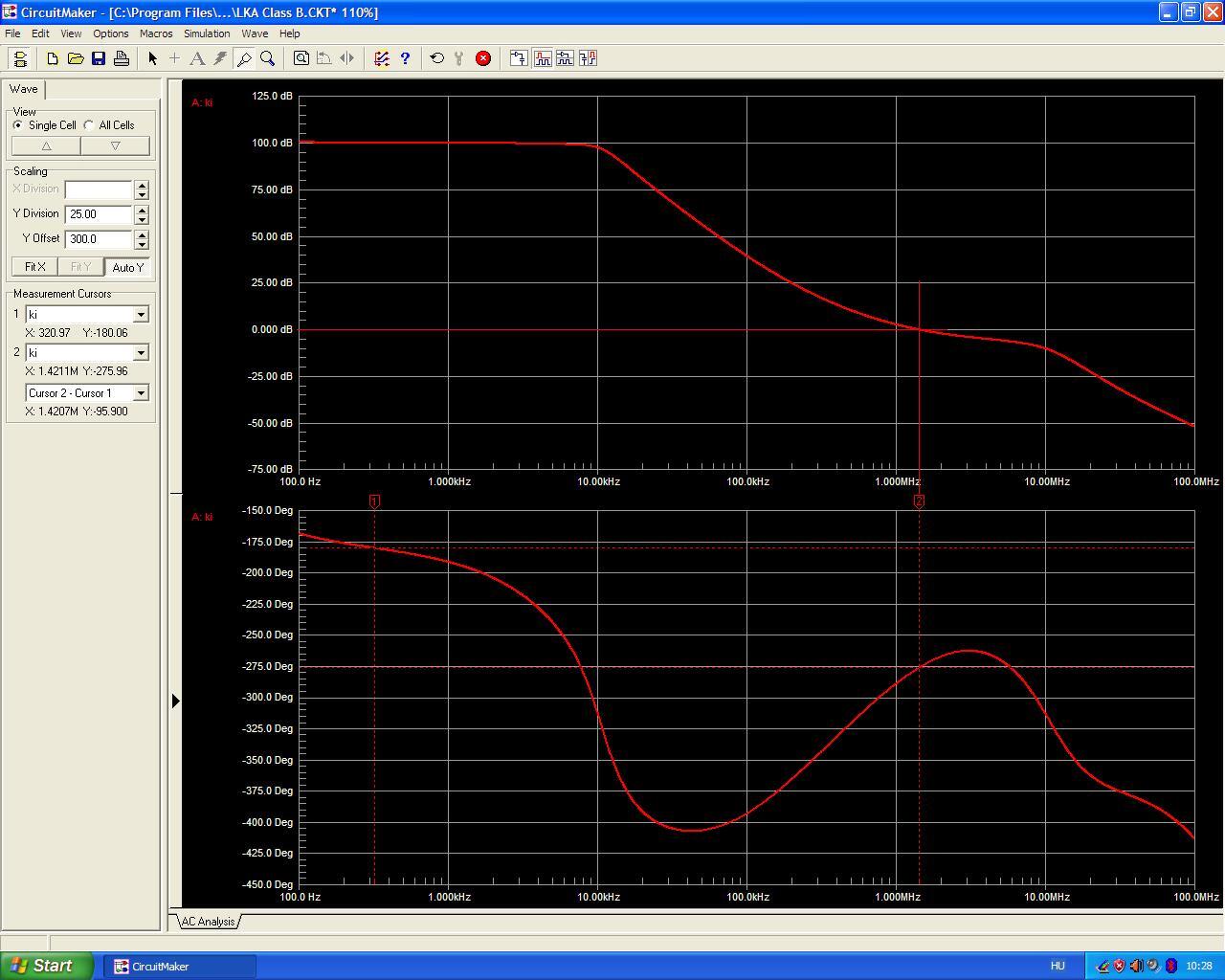Click the Delete lightning bolt tool

220,58
